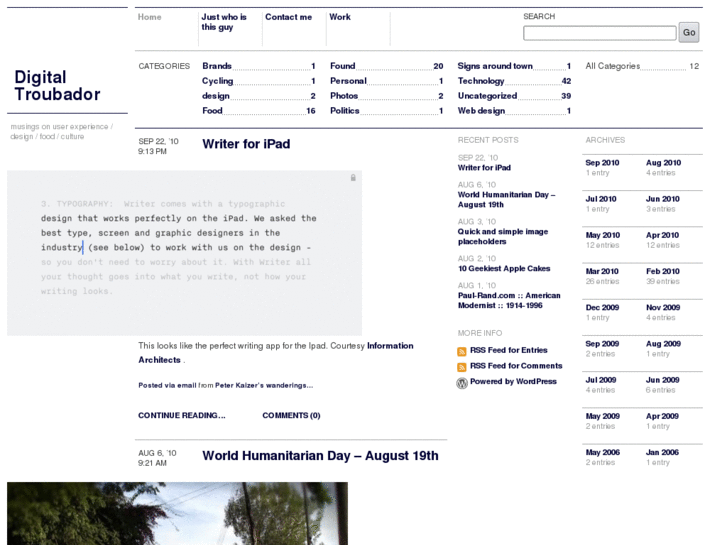Viewport: 727px width, 545px height.
Task: Click CONTINUE READING link
Action: pos(182,415)
